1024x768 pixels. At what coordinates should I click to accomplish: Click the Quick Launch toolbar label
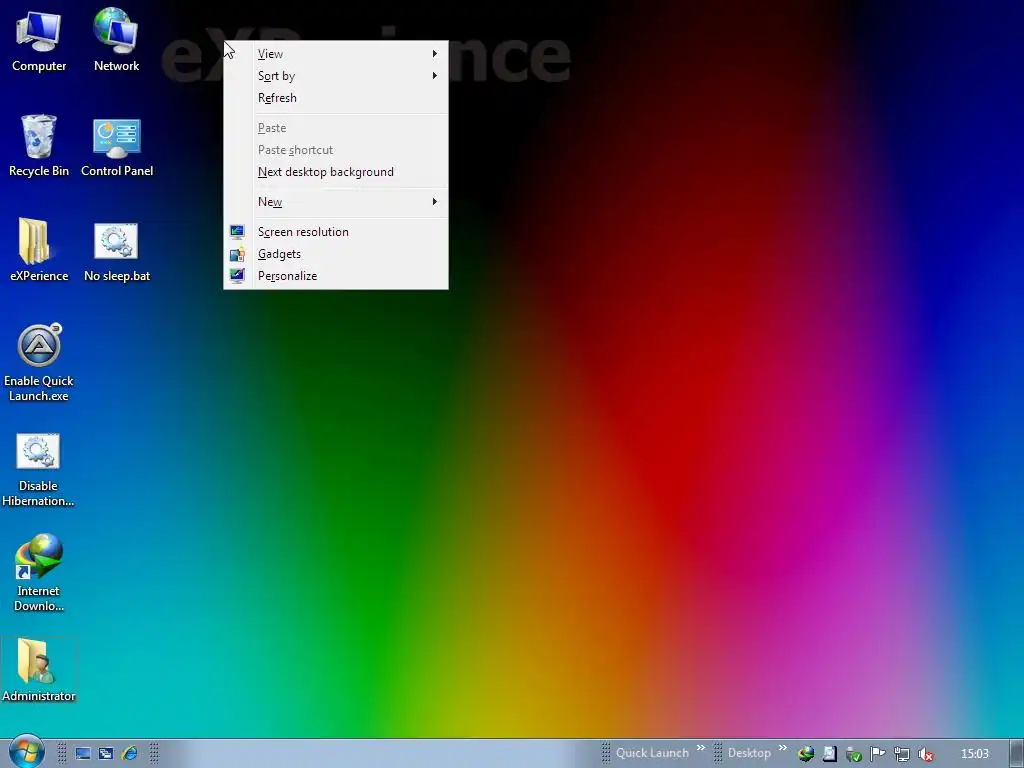(x=652, y=753)
